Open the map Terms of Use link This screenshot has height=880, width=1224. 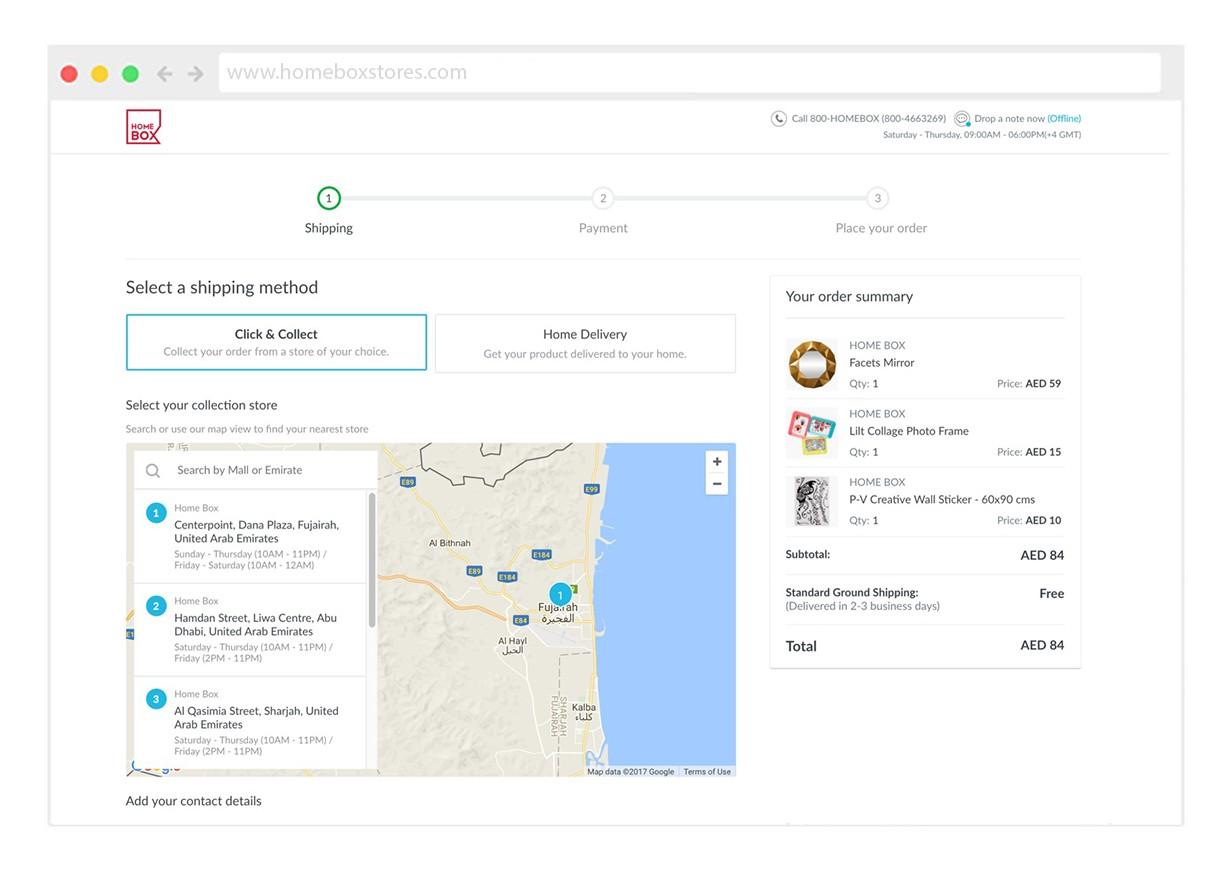click(x=707, y=772)
